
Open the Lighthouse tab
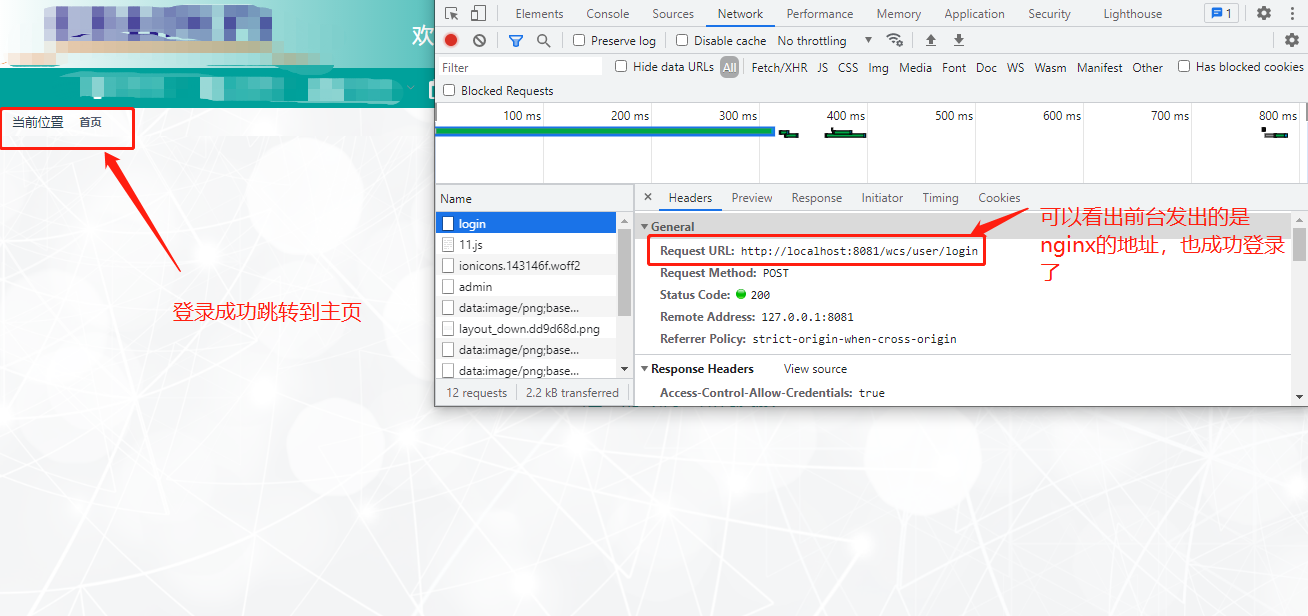pyautogui.click(x=1133, y=14)
